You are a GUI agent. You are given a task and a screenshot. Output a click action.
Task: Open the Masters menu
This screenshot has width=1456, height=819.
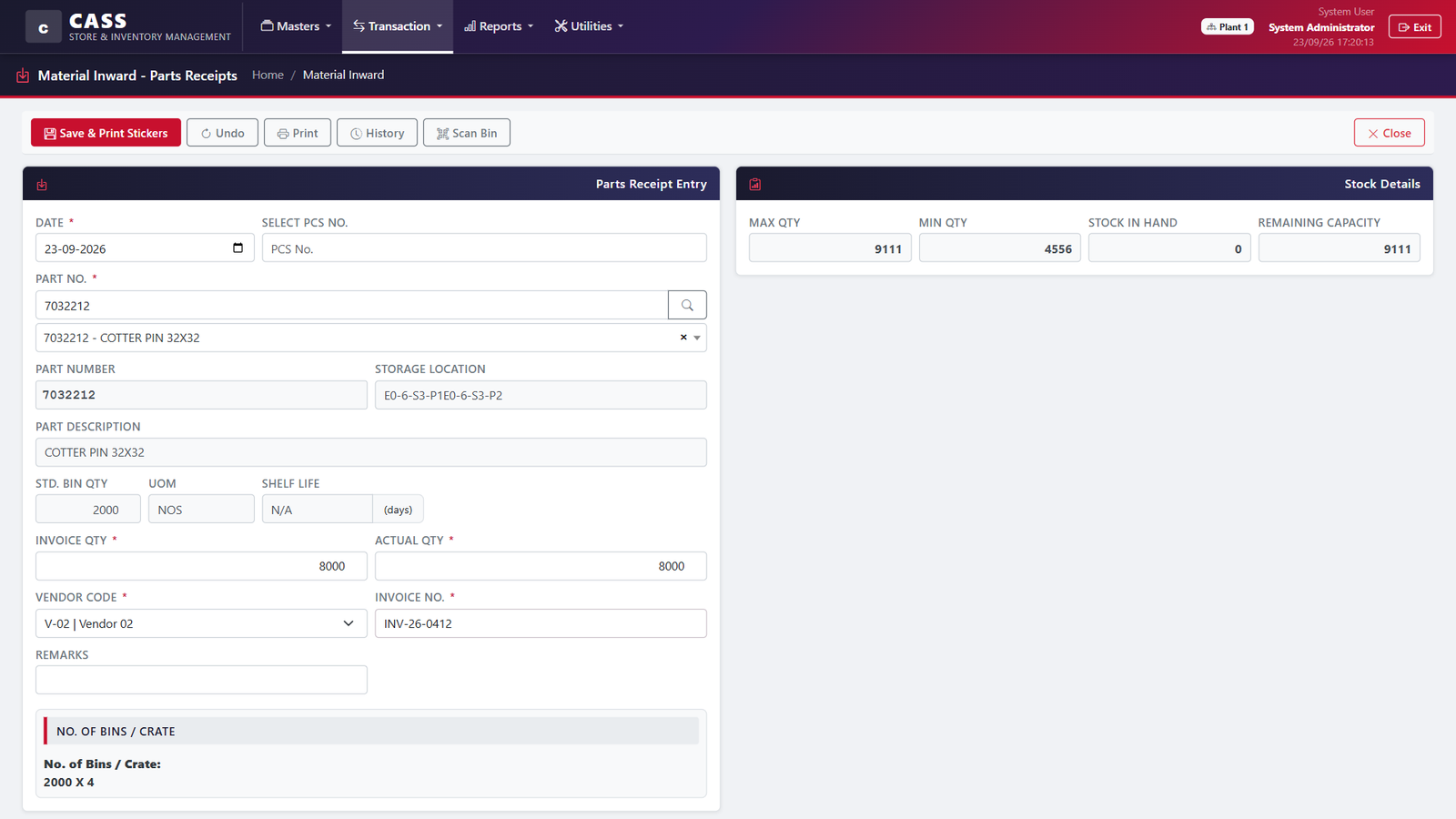(x=296, y=26)
